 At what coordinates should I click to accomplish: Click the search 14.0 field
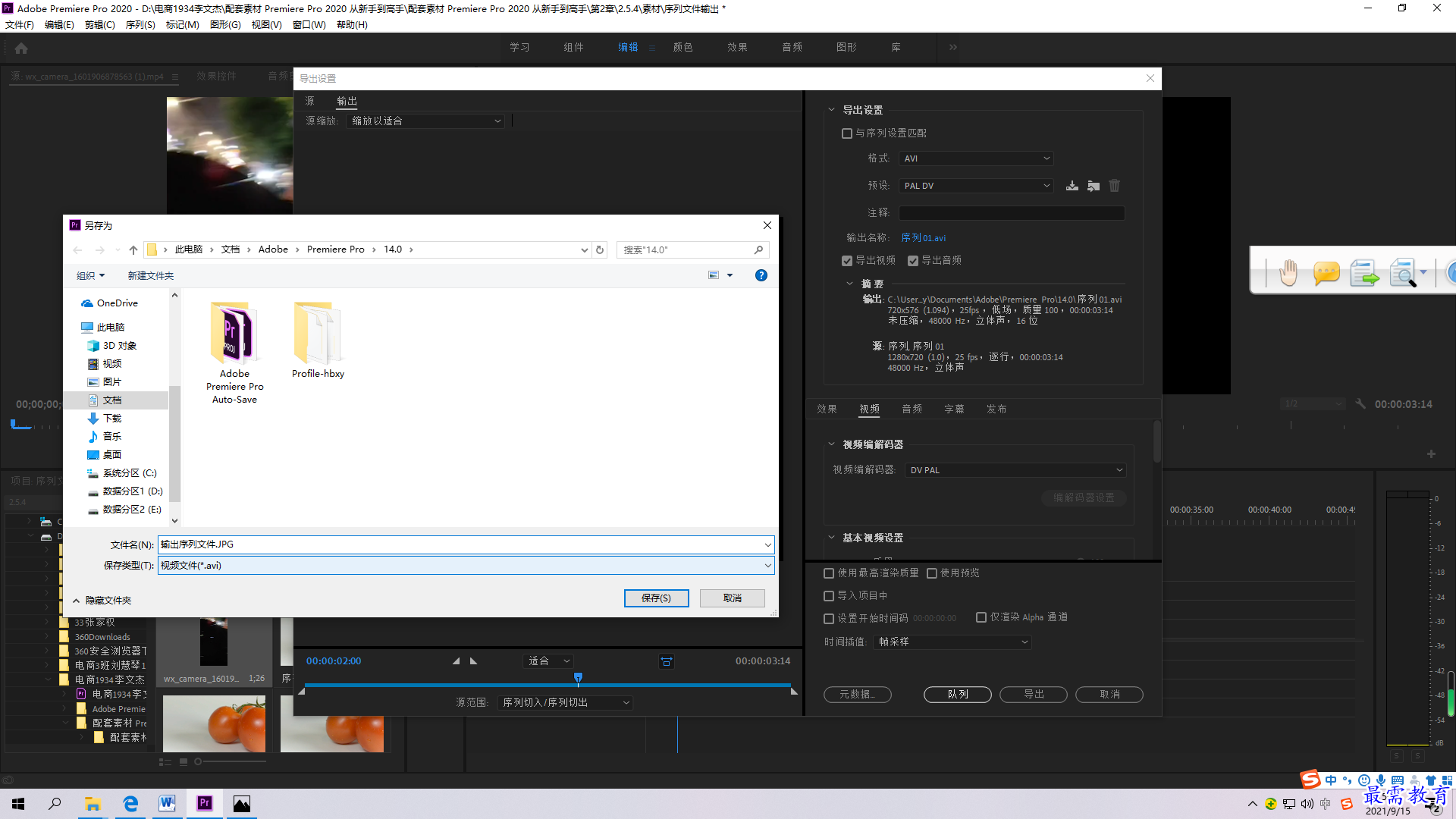(x=693, y=249)
